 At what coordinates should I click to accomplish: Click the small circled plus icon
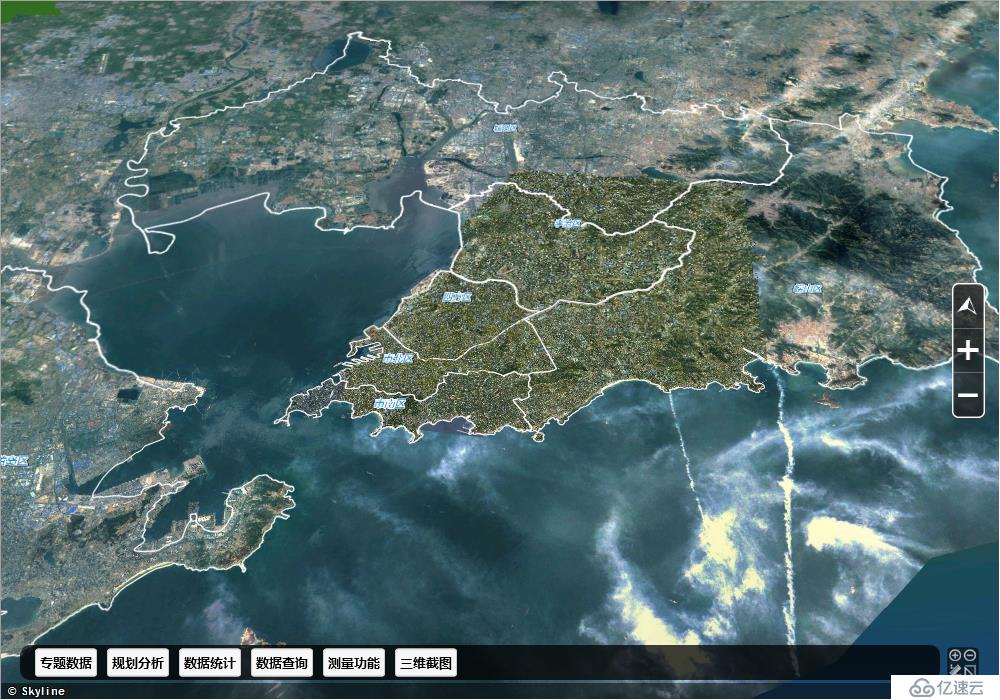click(x=955, y=655)
